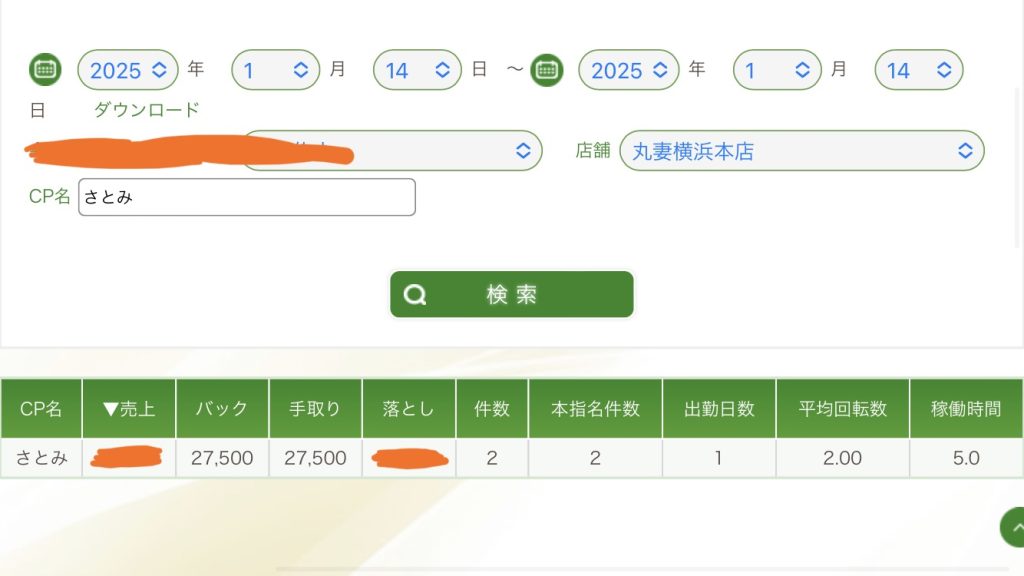Open the end day 14 dropdown
Screen dimensions: 1024x576
tap(918, 70)
